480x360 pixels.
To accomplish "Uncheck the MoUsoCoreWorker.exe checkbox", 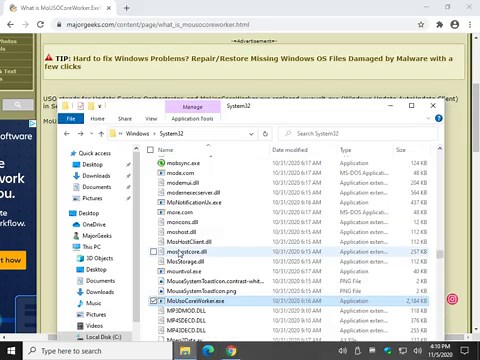I will click(153, 301).
